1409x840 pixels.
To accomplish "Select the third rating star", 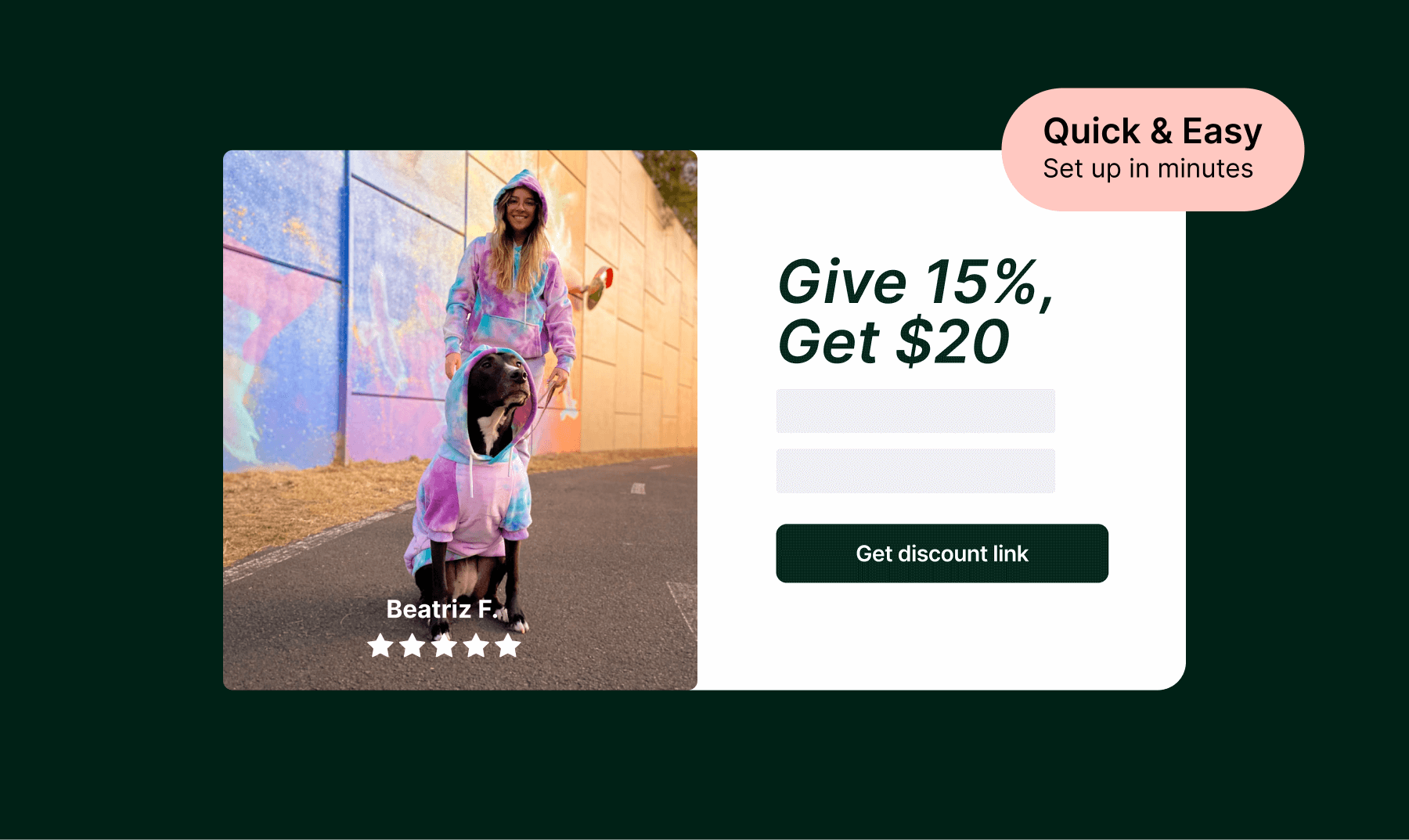I will point(444,646).
